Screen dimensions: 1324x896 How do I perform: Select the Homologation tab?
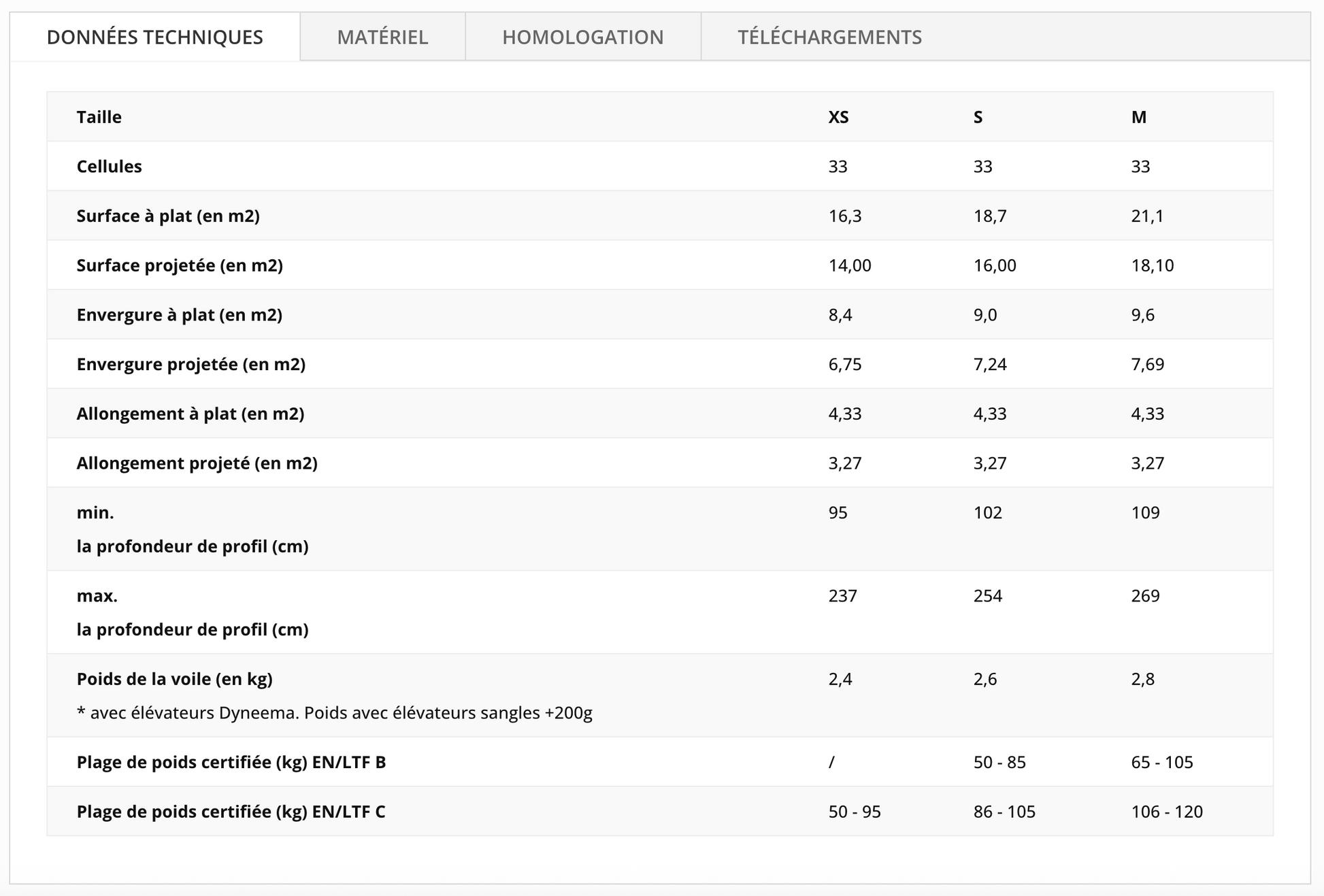(x=582, y=37)
